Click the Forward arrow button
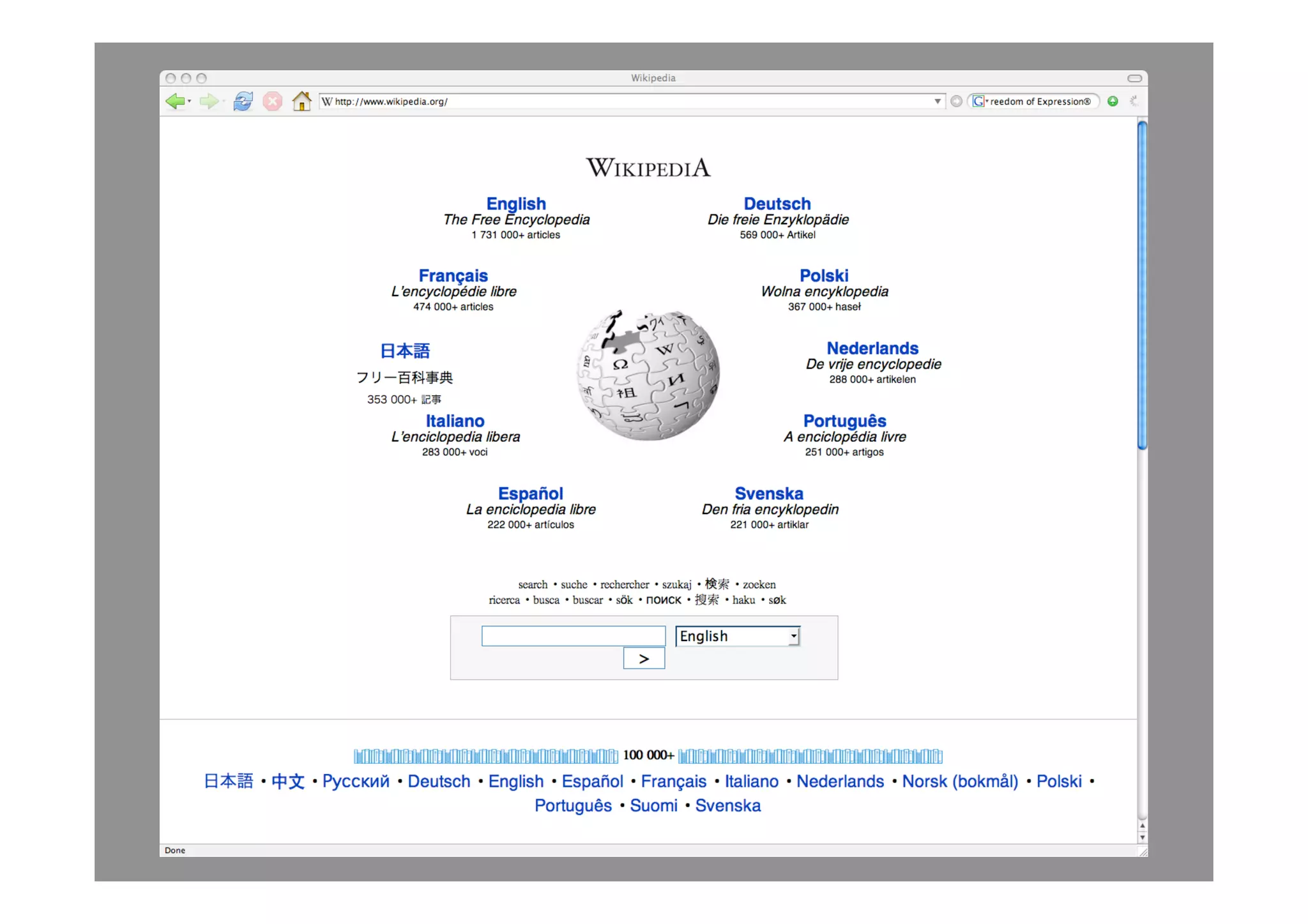 (208, 101)
